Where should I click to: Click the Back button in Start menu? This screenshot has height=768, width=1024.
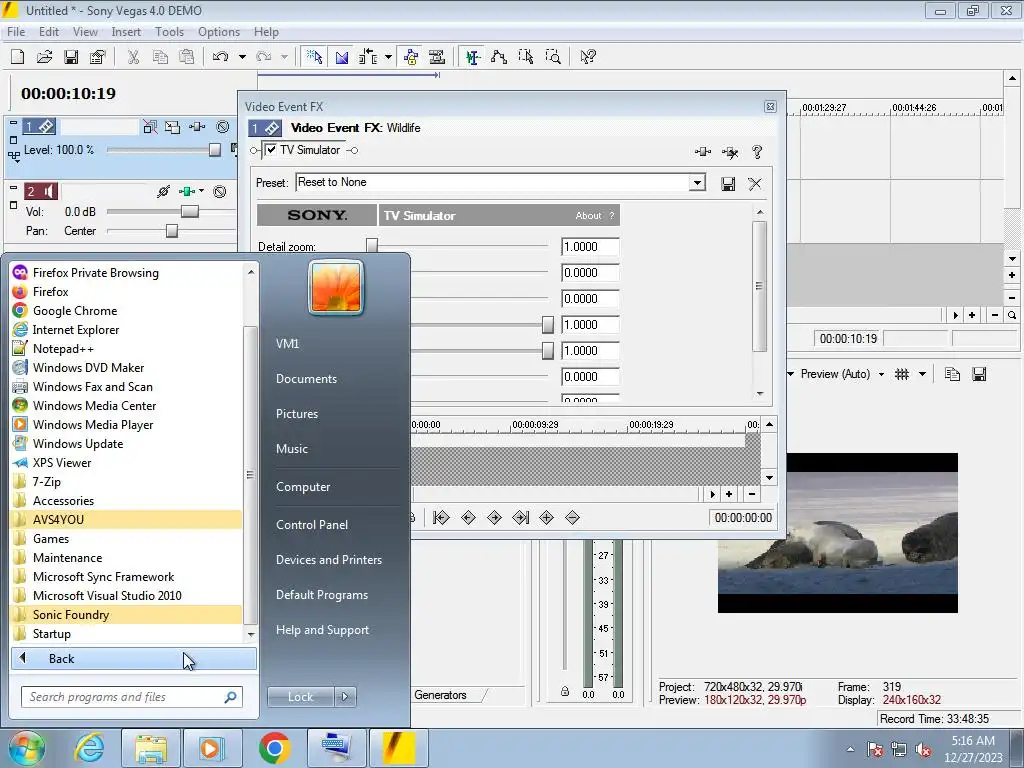coord(134,659)
